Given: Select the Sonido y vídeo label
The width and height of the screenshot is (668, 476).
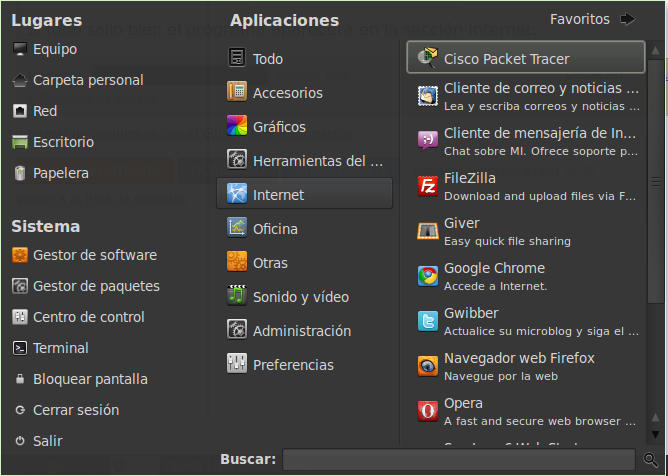Looking at the screenshot, I should [x=301, y=297].
